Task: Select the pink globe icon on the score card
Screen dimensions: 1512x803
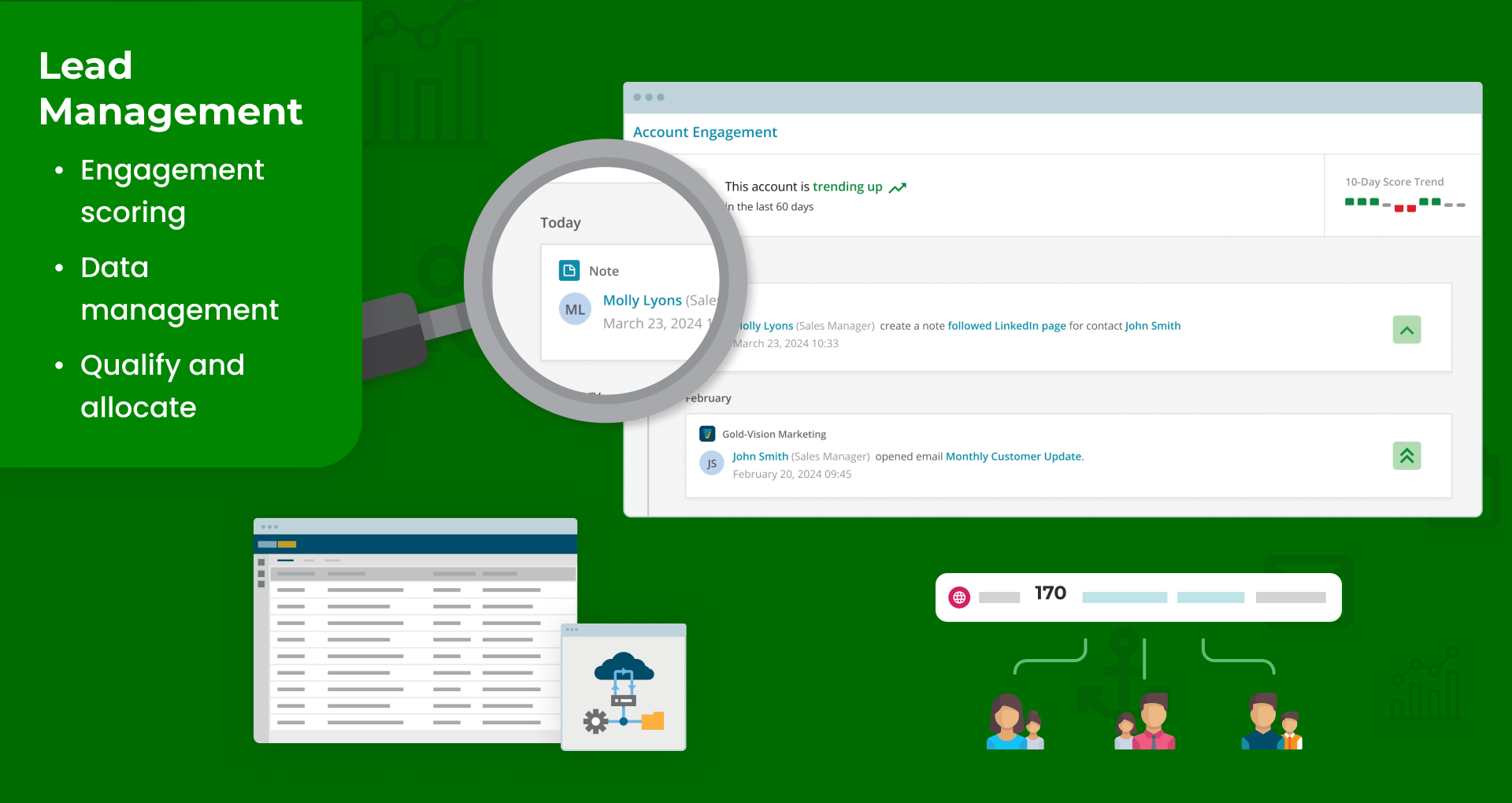Action: 958,597
